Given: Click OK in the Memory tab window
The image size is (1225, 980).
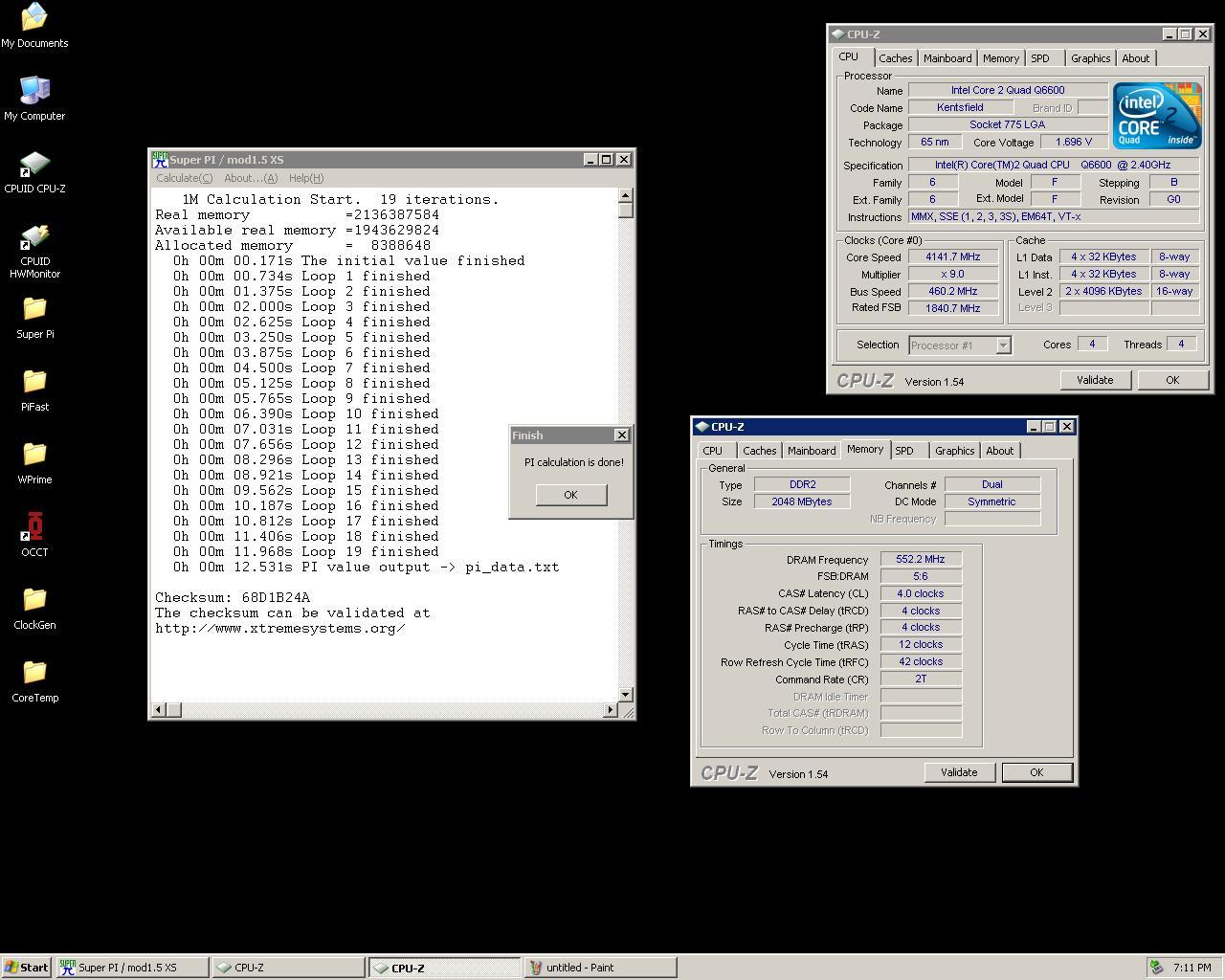Looking at the screenshot, I should pyautogui.click(x=1036, y=772).
